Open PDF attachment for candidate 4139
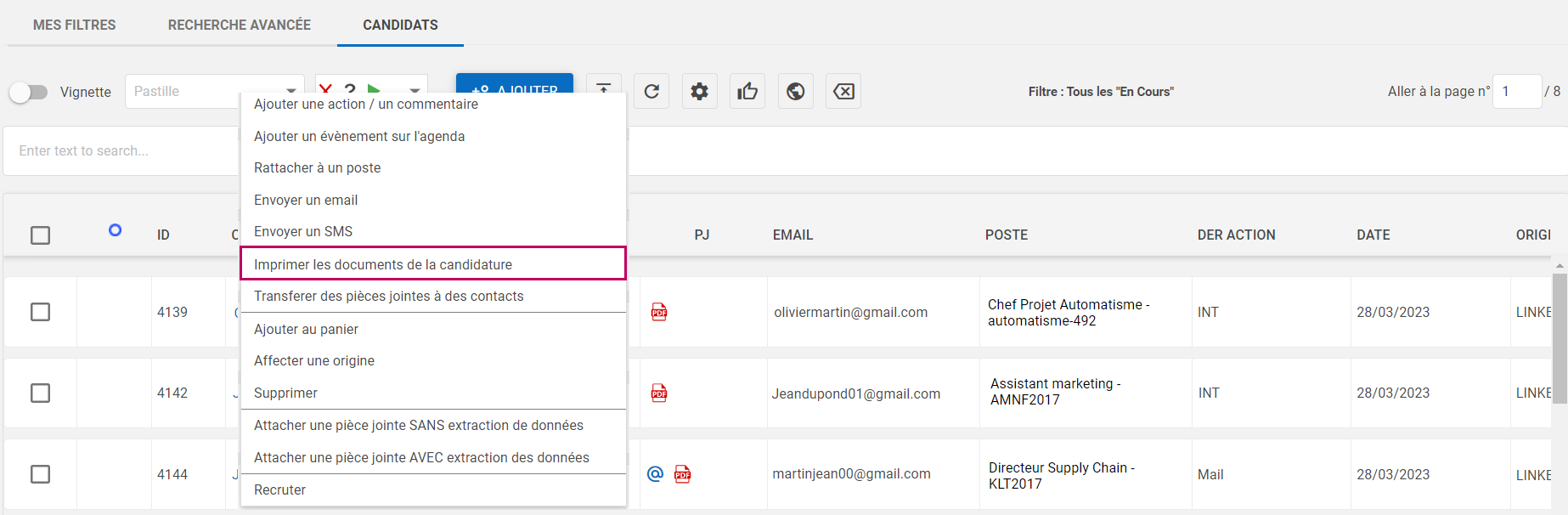 coord(659,312)
